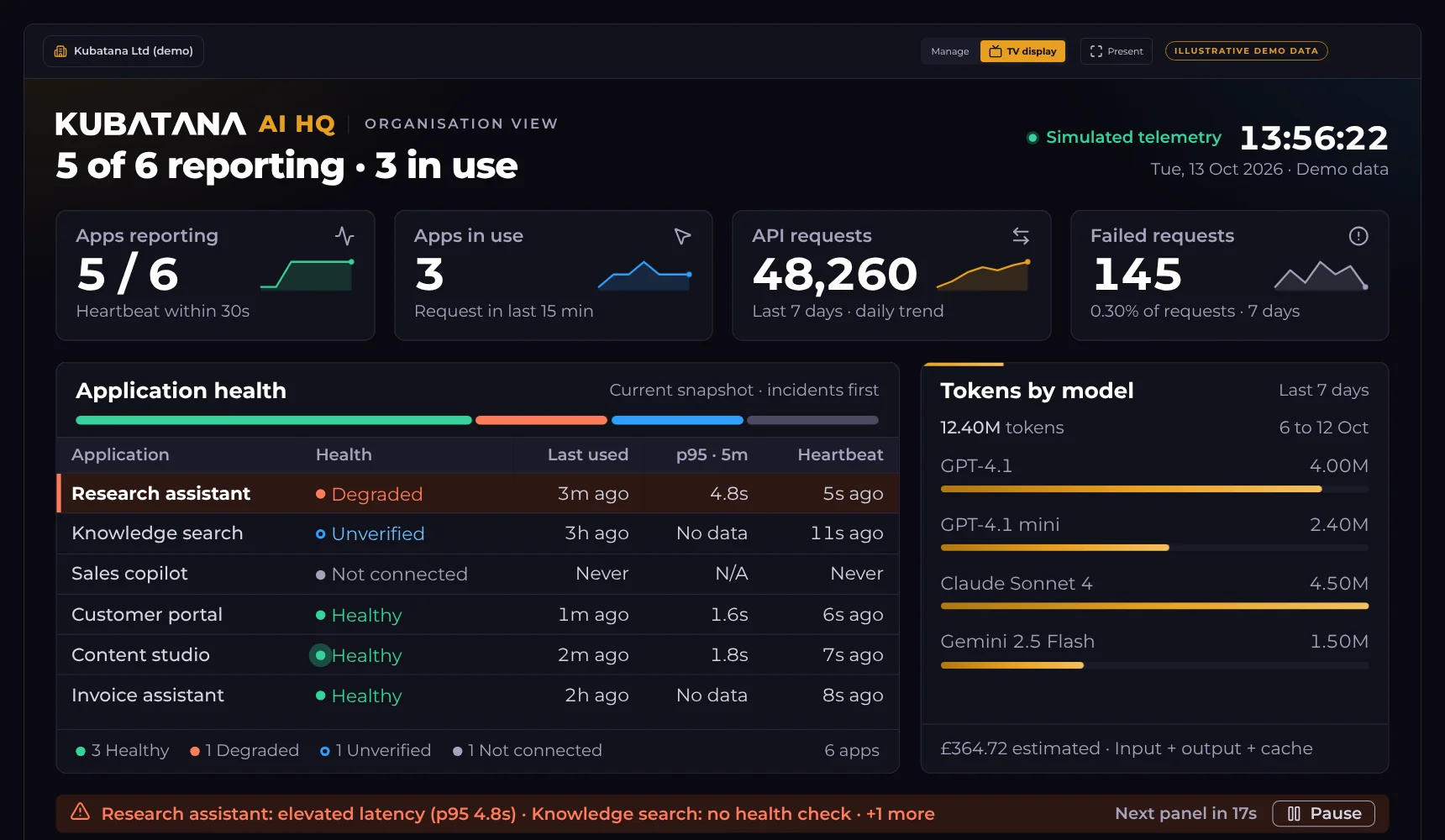Click the Next panel in 17s countdown
Image resolution: width=1445 pixels, height=840 pixels.
coord(1185,813)
